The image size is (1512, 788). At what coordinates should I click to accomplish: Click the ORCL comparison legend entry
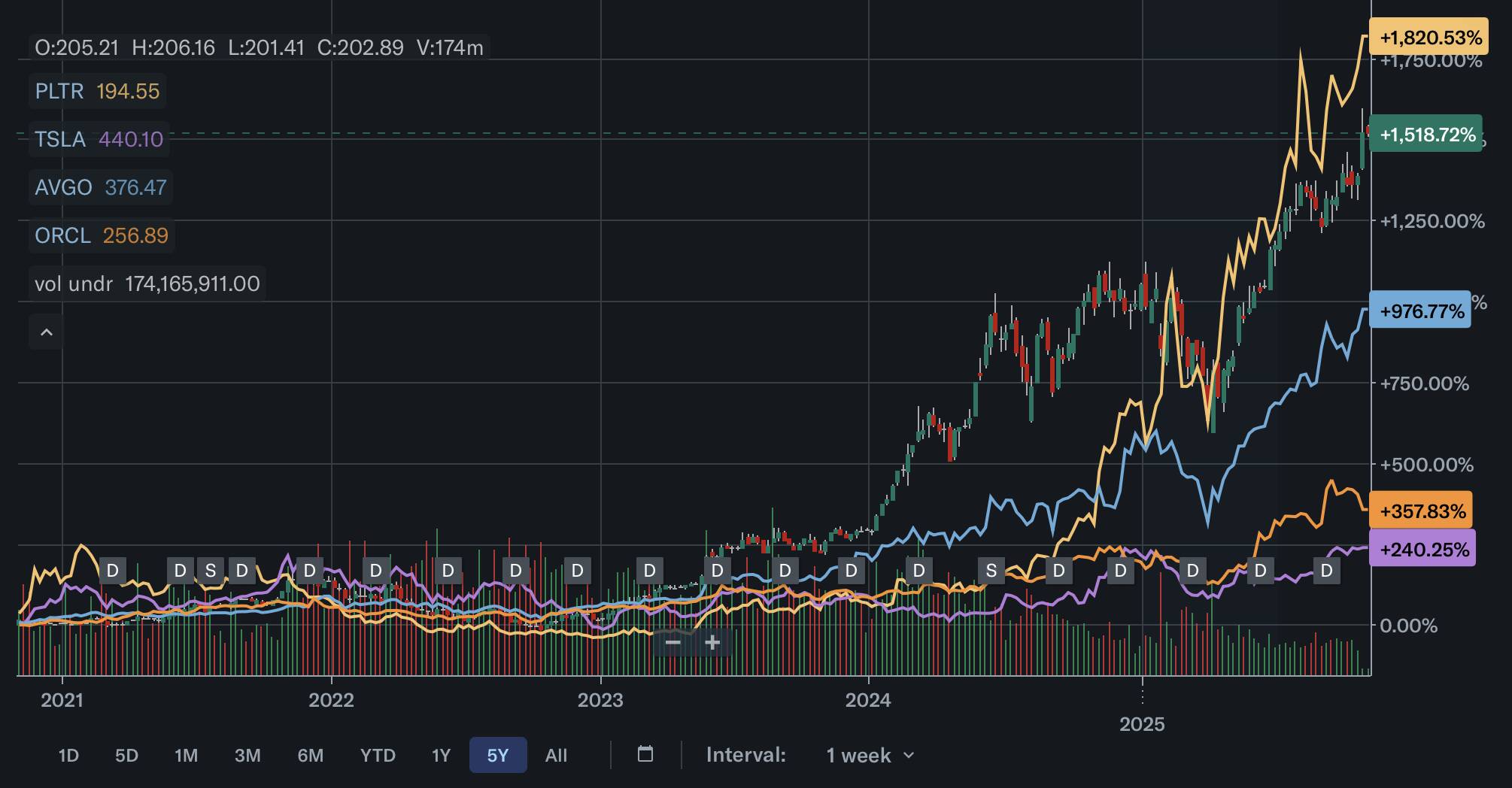[101, 235]
